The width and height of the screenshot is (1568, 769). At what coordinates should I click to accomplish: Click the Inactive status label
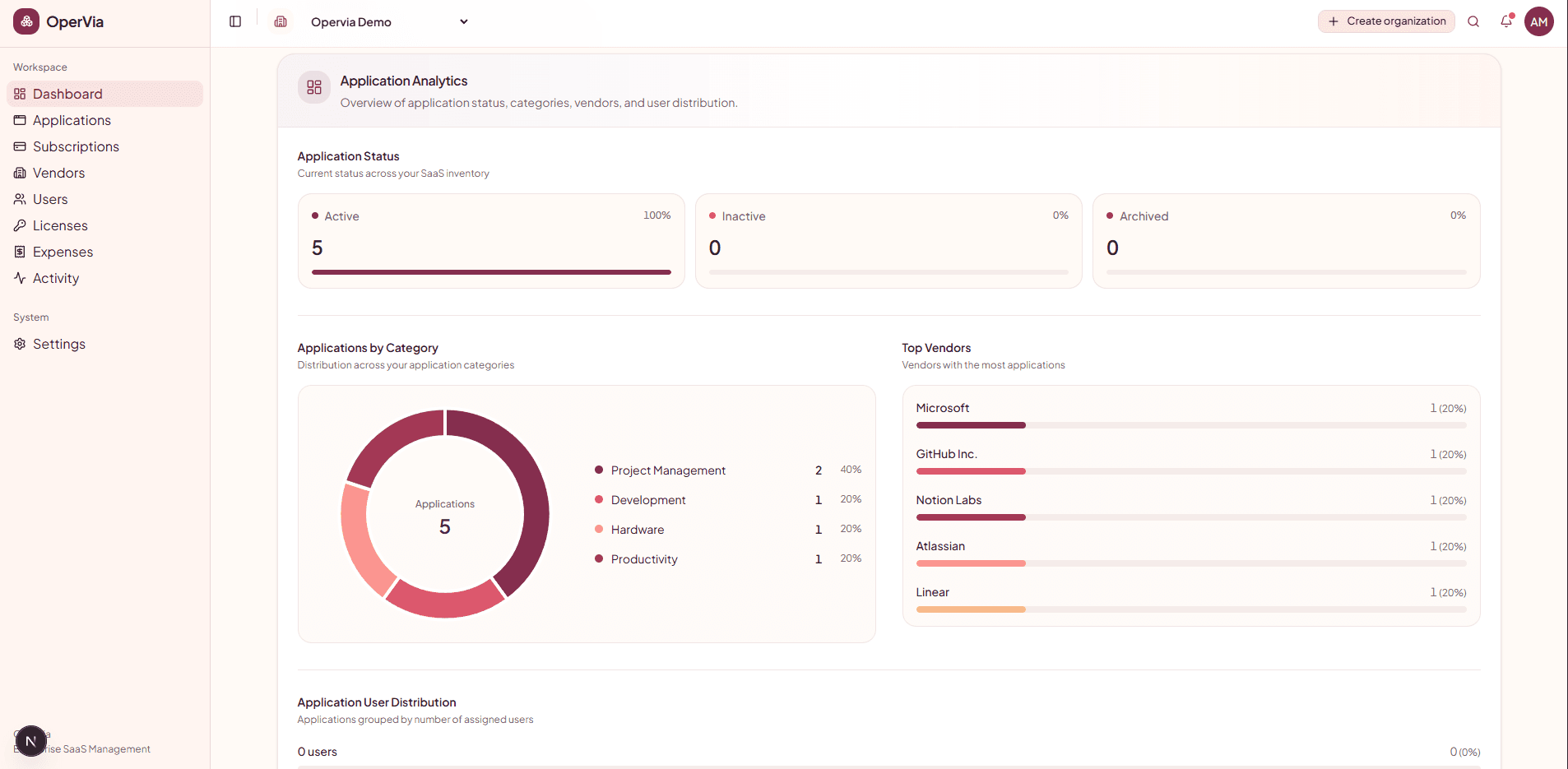click(x=744, y=216)
